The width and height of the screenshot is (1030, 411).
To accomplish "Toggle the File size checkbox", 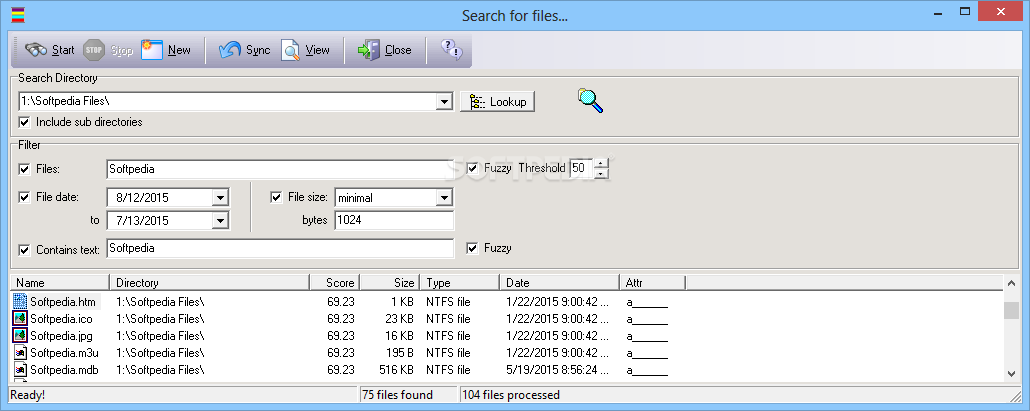I will pyautogui.click(x=276, y=197).
